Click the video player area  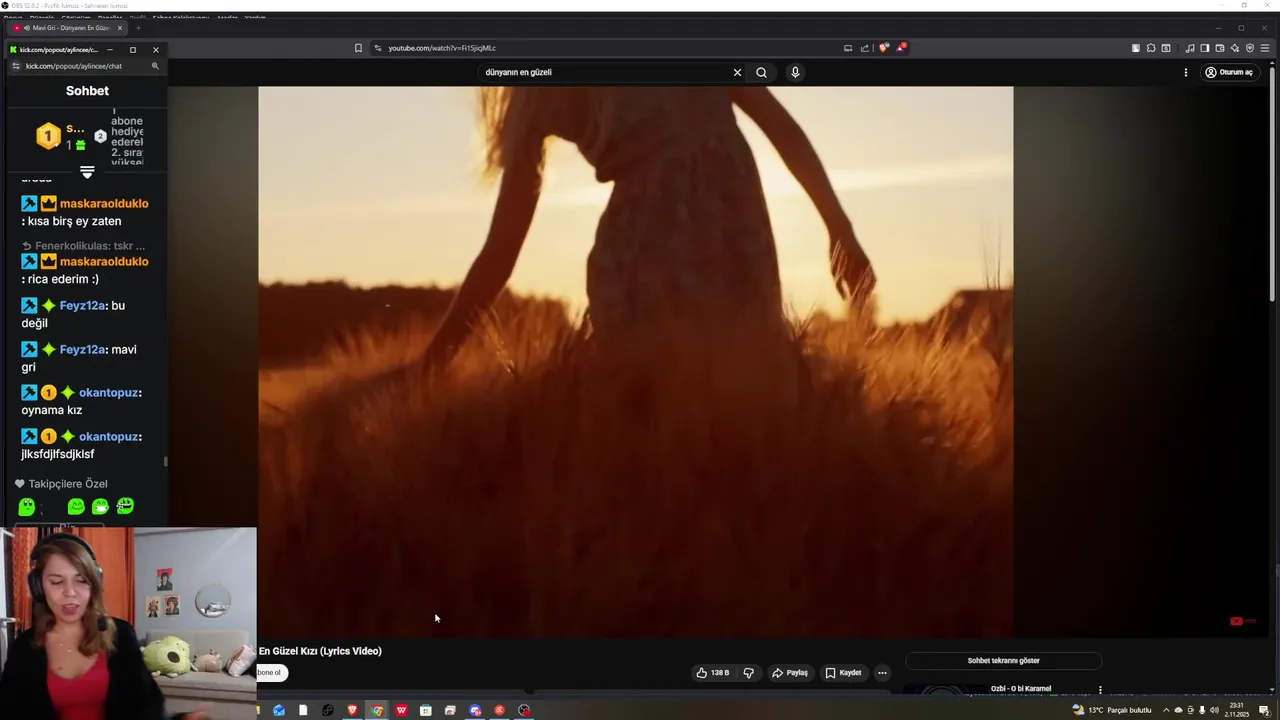click(635, 361)
